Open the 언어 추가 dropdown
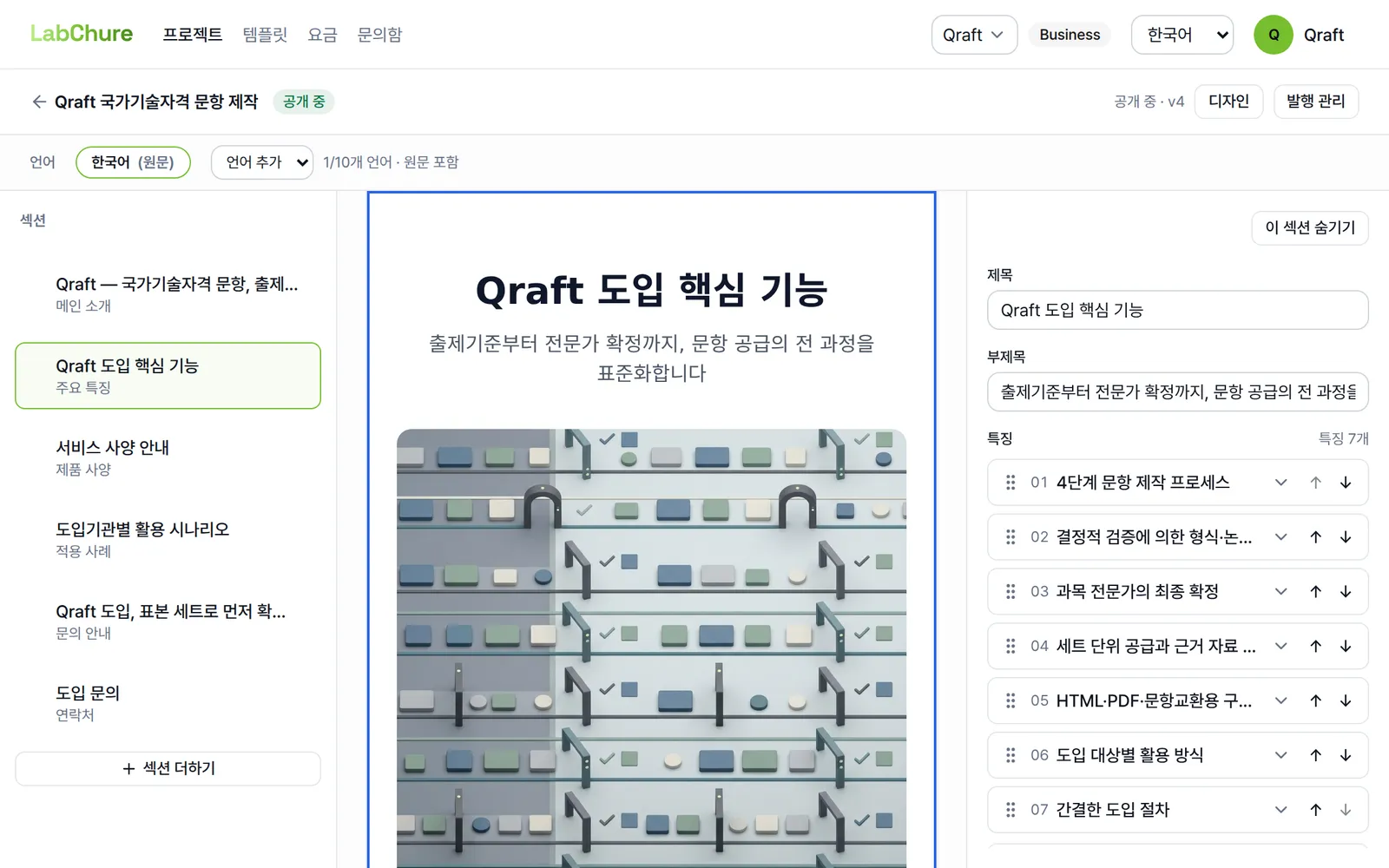Image resolution: width=1389 pixels, height=868 pixels. click(x=262, y=162)
